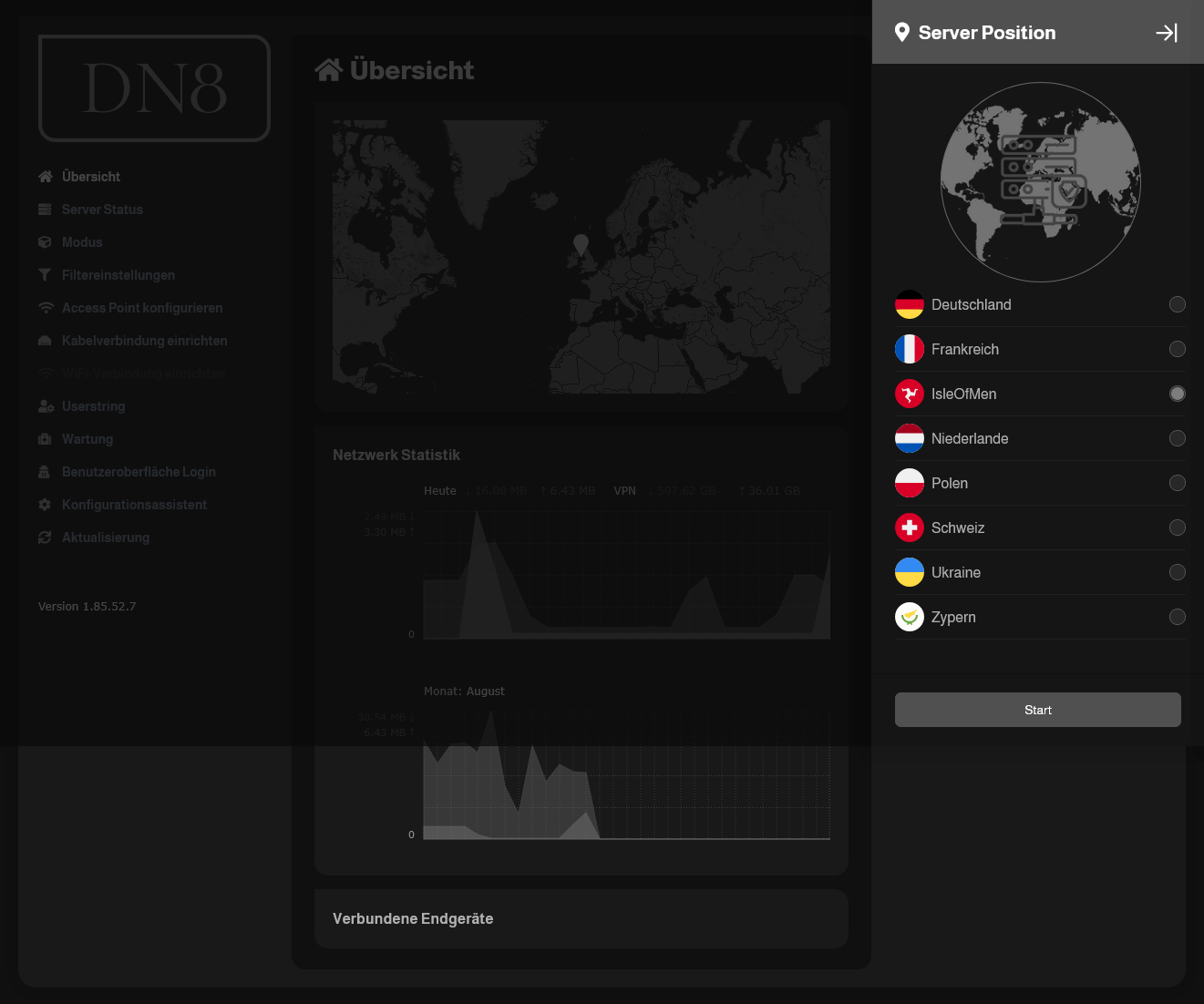
Task: Click the DN8 logo
Action: point(154,88)
